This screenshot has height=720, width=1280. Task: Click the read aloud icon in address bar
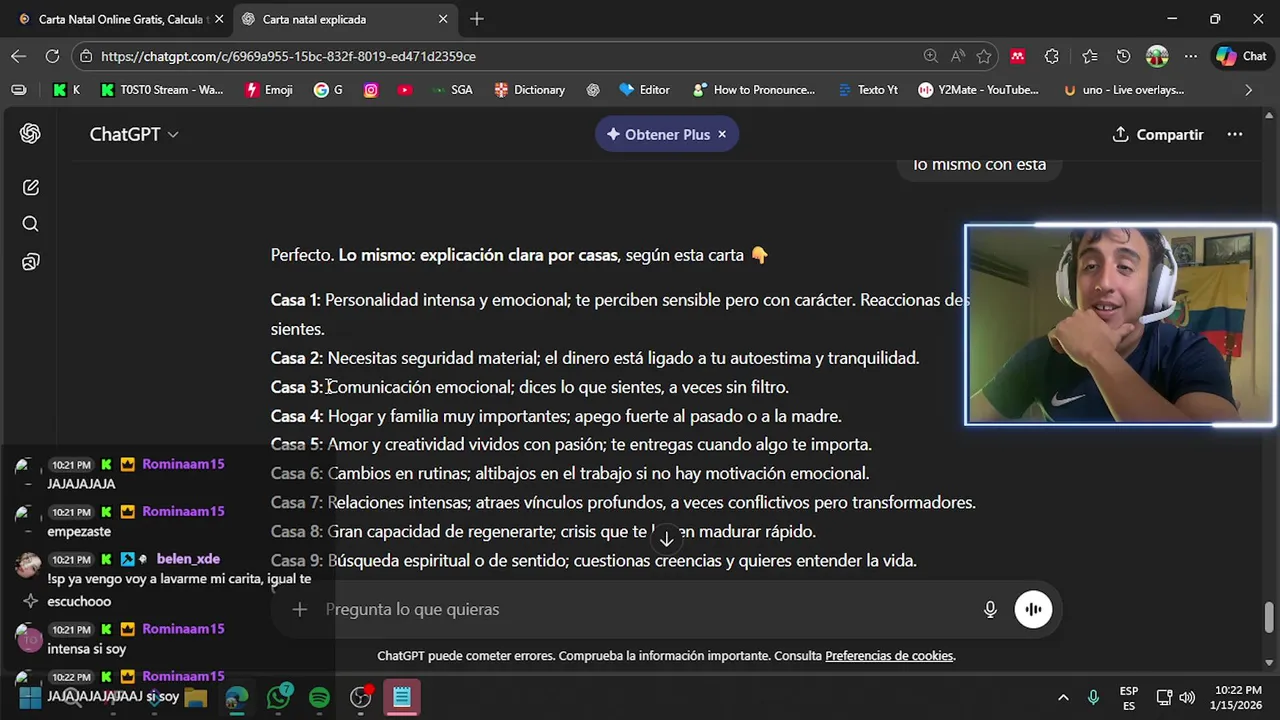(958, 56)
